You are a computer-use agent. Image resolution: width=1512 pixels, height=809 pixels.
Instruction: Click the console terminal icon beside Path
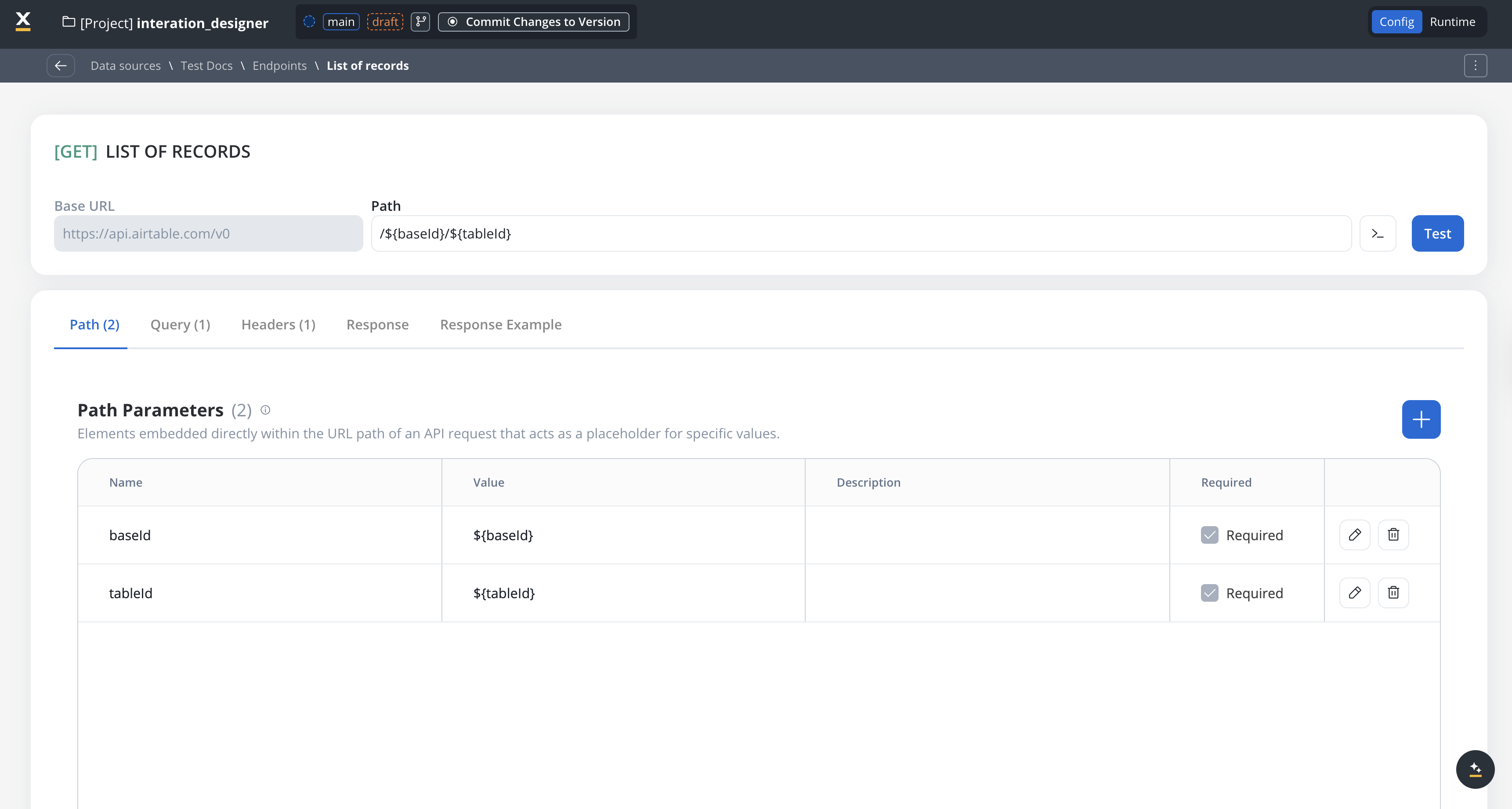click(x=1377, y=234)
